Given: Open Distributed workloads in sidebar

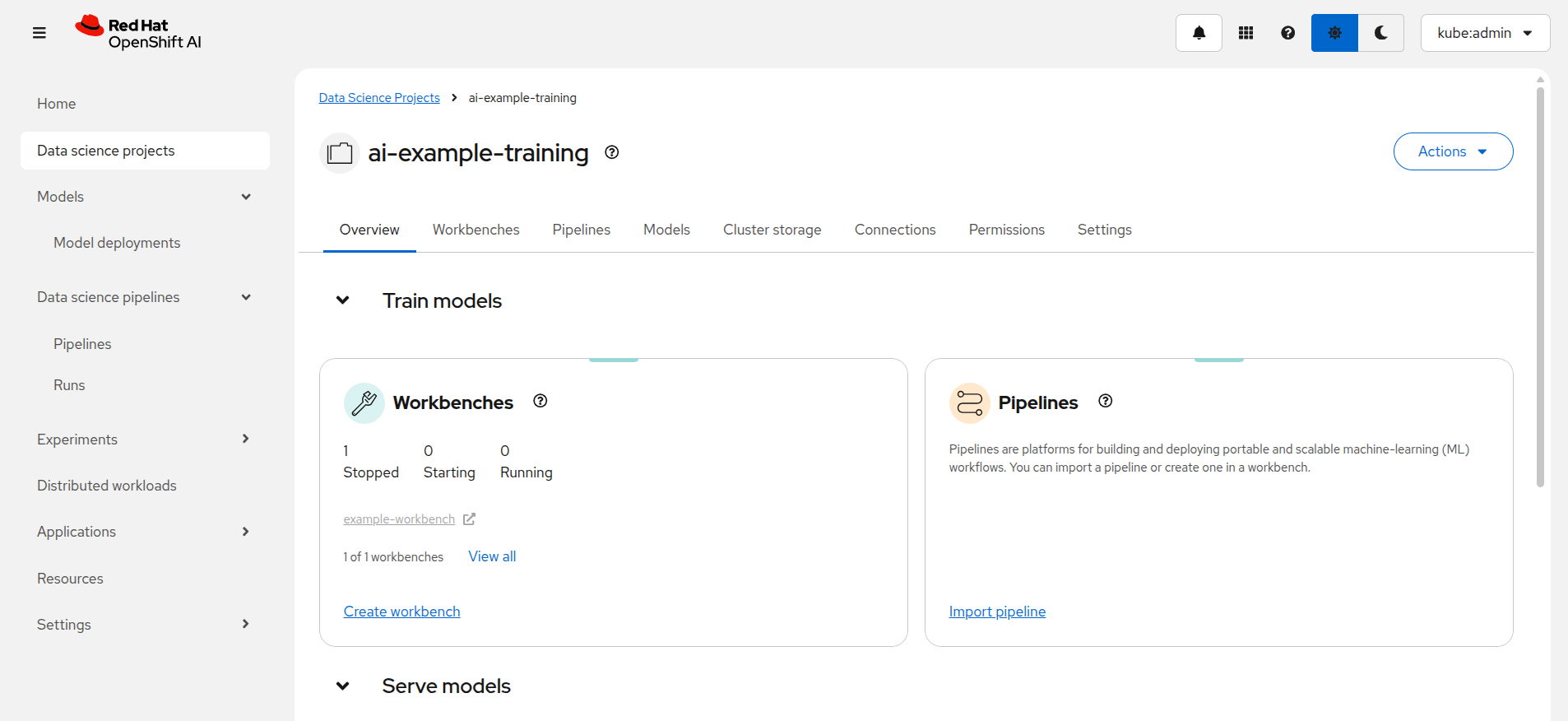Looking at the screenshot, I should coord(145,486).
